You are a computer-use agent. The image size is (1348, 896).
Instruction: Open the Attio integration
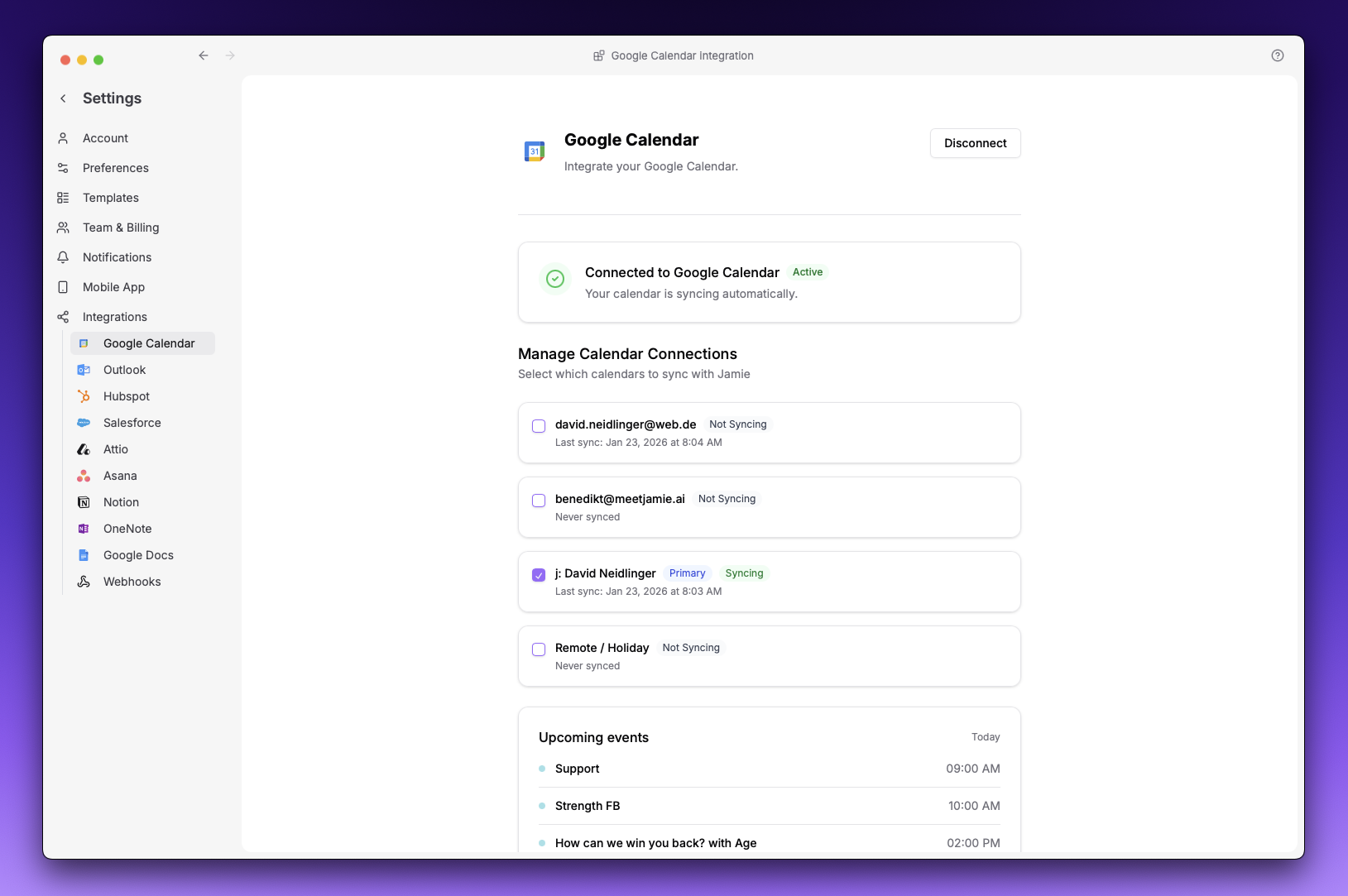click(x=116, y=449)
